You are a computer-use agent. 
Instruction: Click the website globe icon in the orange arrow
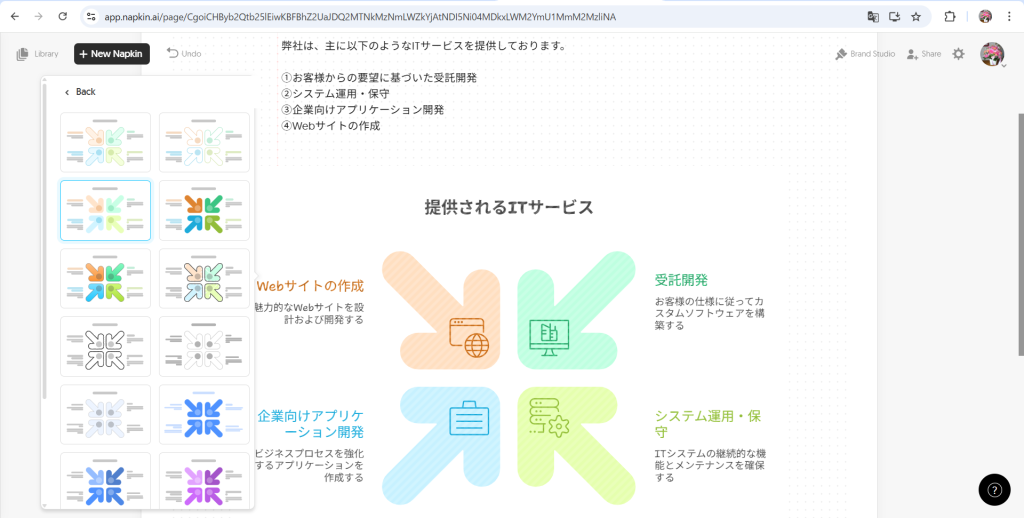pyautogui.click(x=470, y=337)
